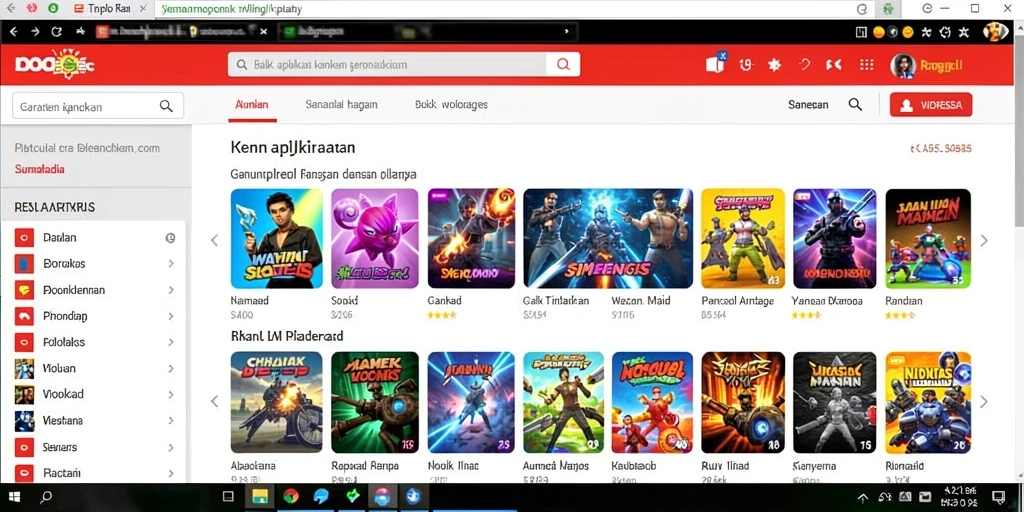Image resolution: width=1024 pixels, height=512 pixels.
Task: Open the Yanaao Dkanoa game thumbnail
Action: (x=835, y=238)
